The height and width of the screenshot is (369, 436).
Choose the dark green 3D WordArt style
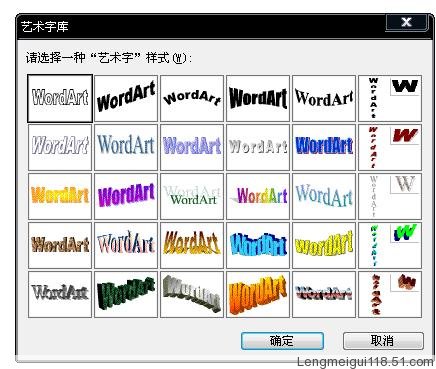(126, 294)
